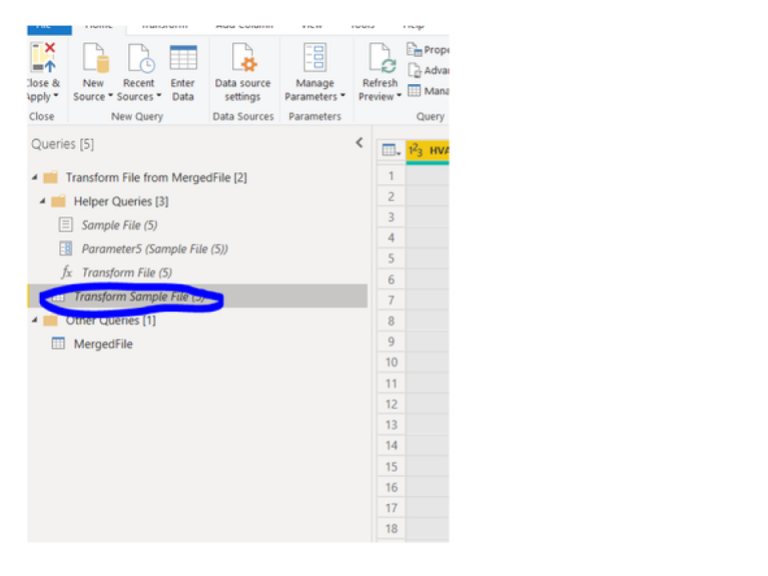Click the MergedFile table icon
768x576 pixels.
point(58,343)
